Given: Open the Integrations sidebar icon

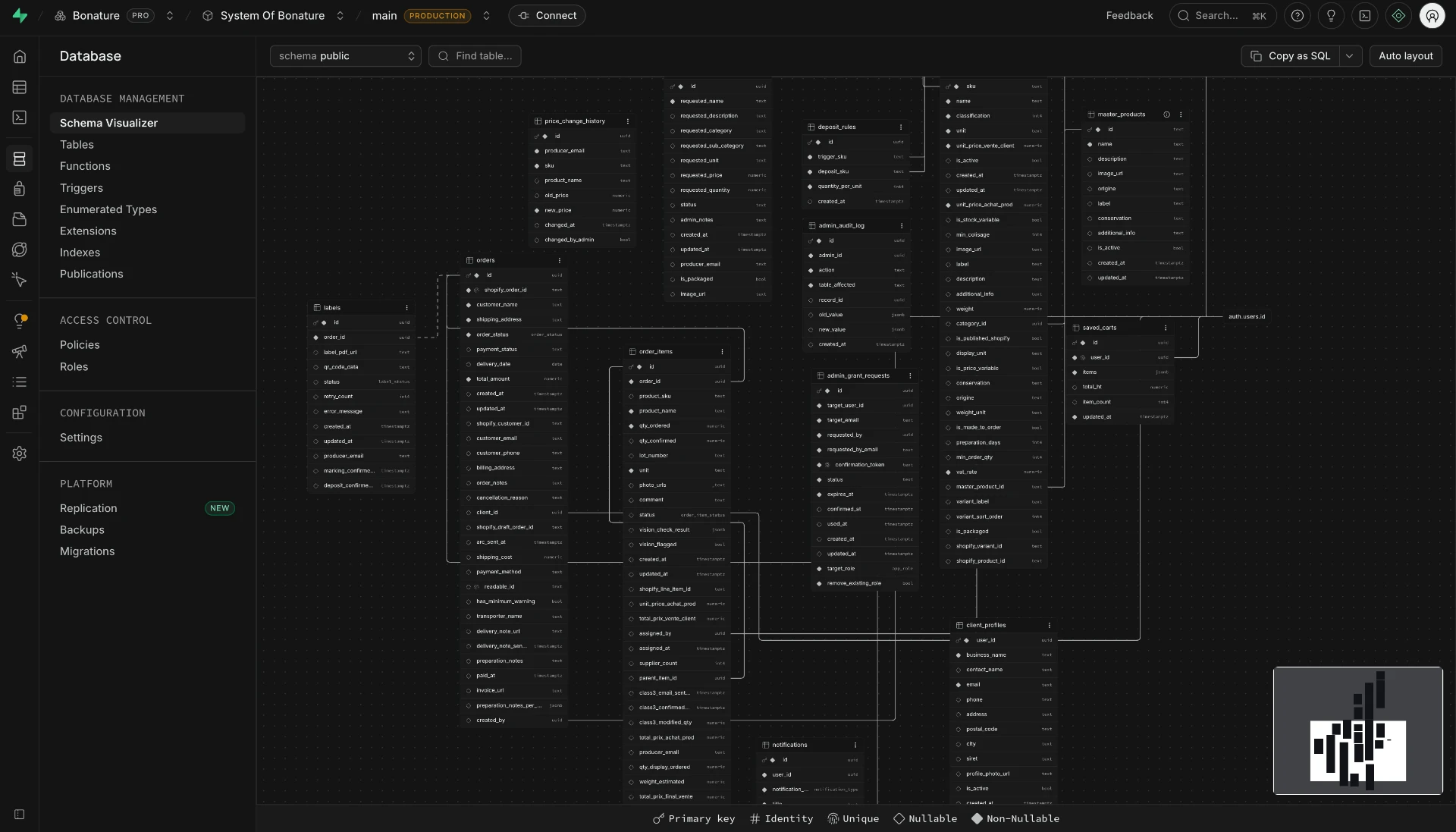Looking at the screenshot, I should [x=20, y=413].
